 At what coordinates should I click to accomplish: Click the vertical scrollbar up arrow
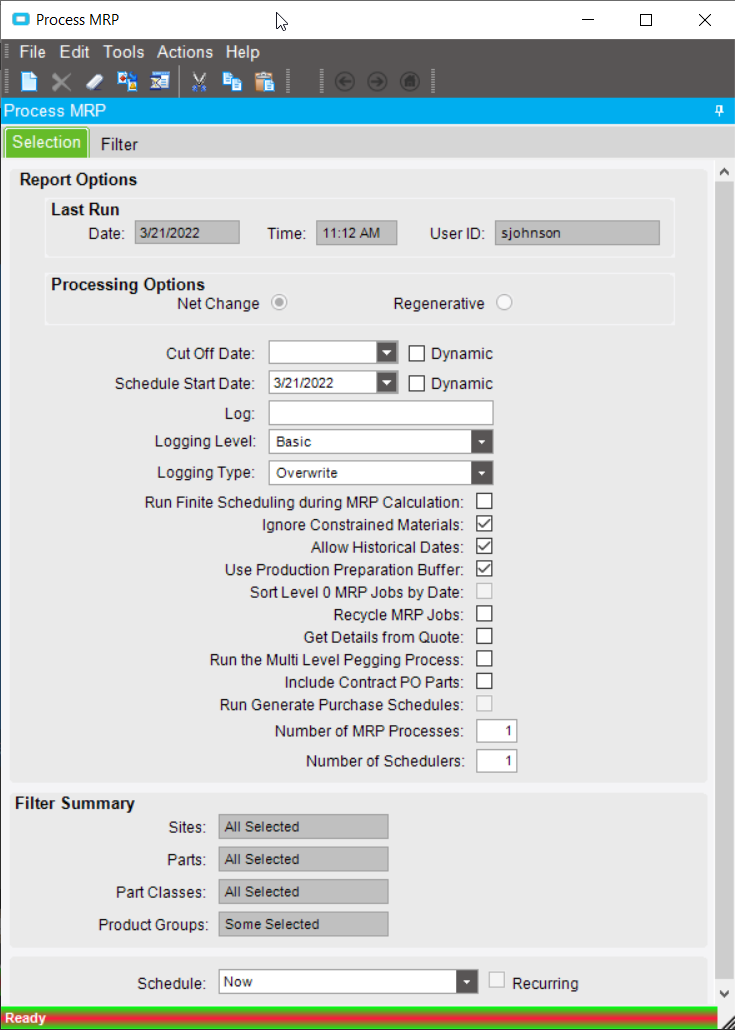724,172
